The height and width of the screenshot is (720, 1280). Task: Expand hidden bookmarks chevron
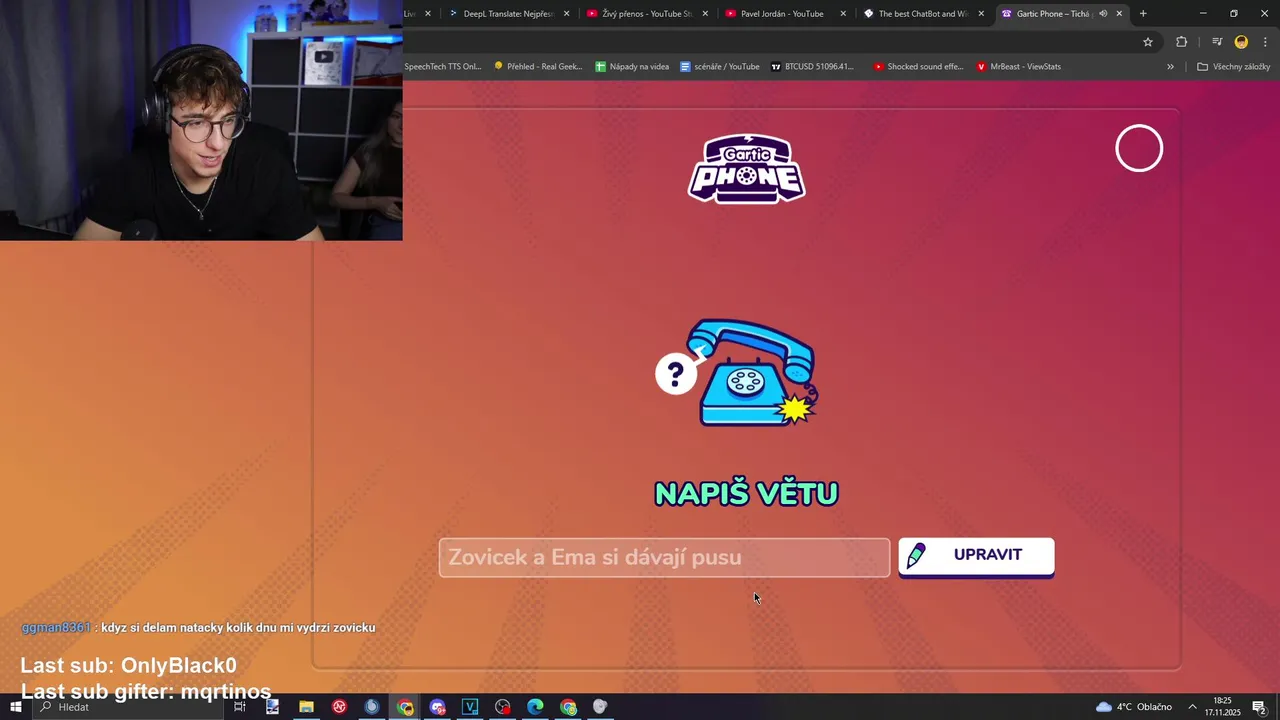(x=1170, y=67)
